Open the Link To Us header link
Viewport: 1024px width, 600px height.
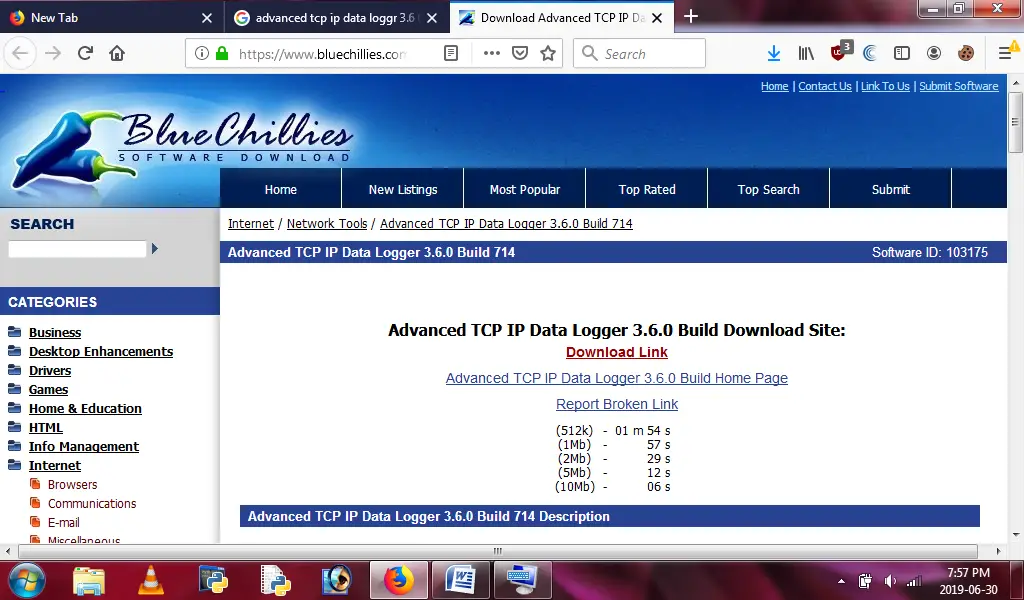click(x=885, y=86)
